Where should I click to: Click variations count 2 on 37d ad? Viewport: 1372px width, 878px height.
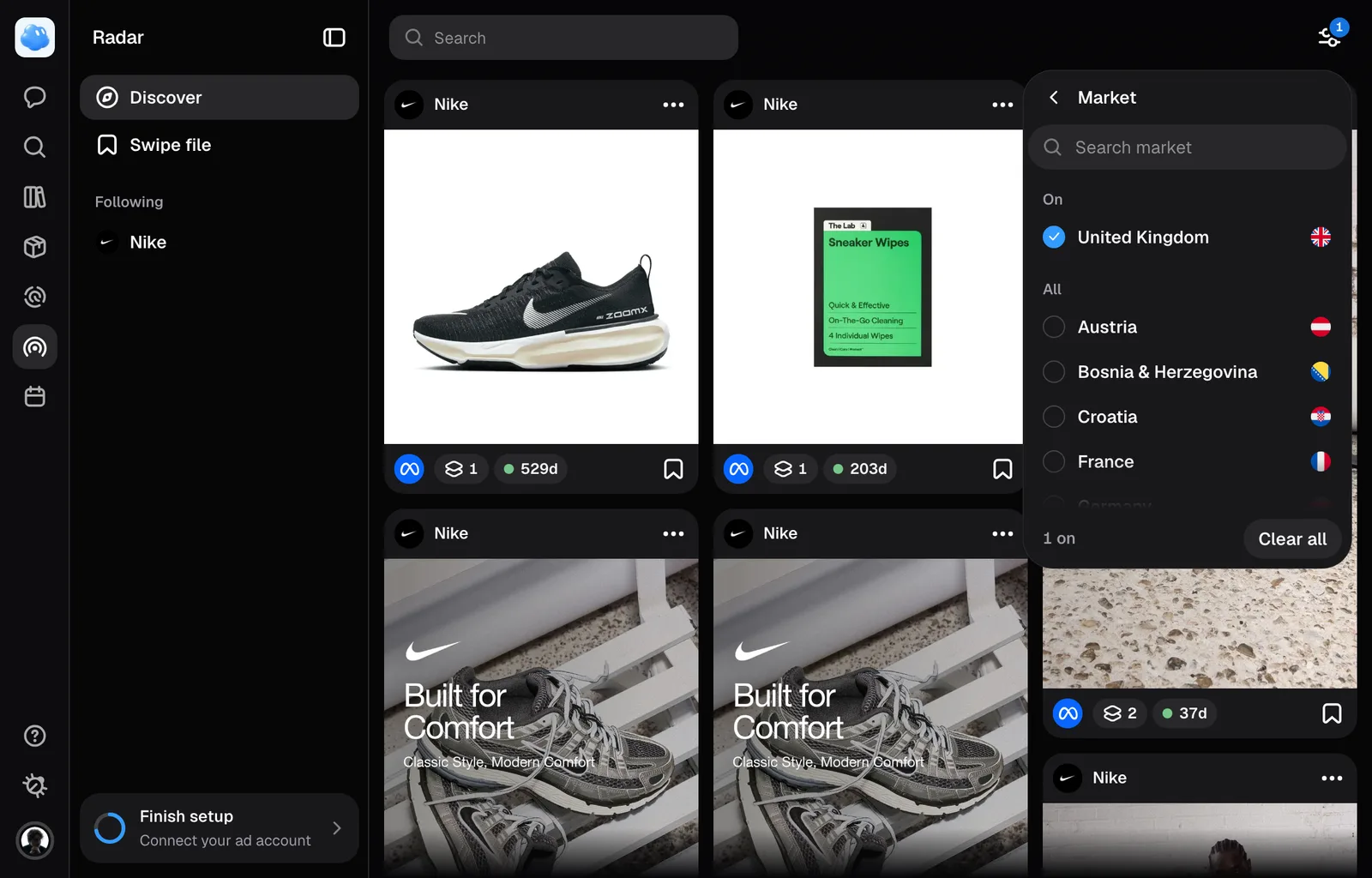[1120, 713]
